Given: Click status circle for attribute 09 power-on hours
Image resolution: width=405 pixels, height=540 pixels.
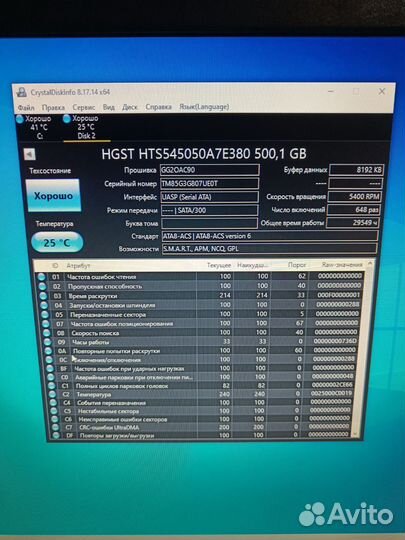Looking at the screenshot, I should [x=48, y=342].
